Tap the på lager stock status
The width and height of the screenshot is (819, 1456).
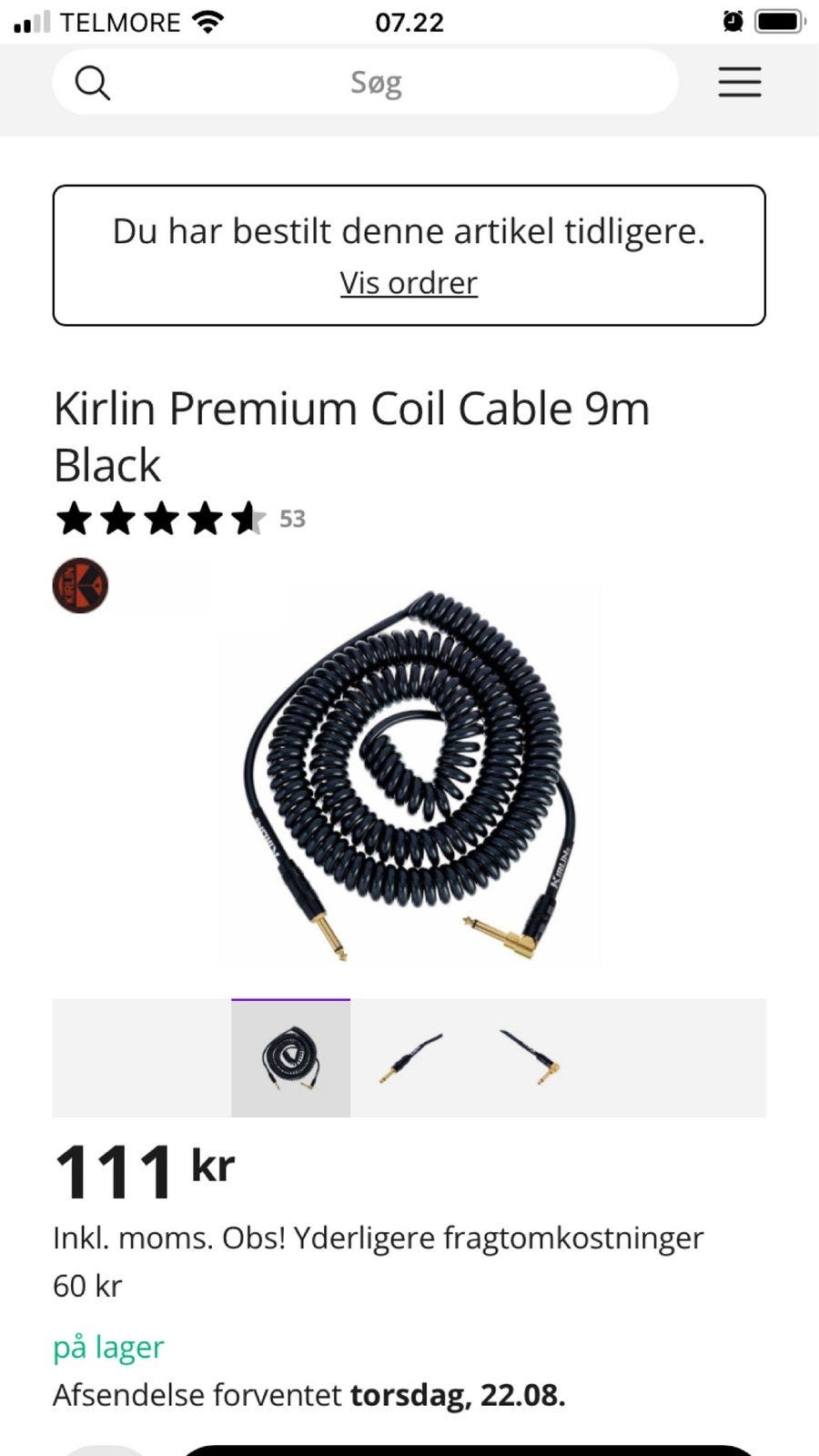tap(108, 1347)
